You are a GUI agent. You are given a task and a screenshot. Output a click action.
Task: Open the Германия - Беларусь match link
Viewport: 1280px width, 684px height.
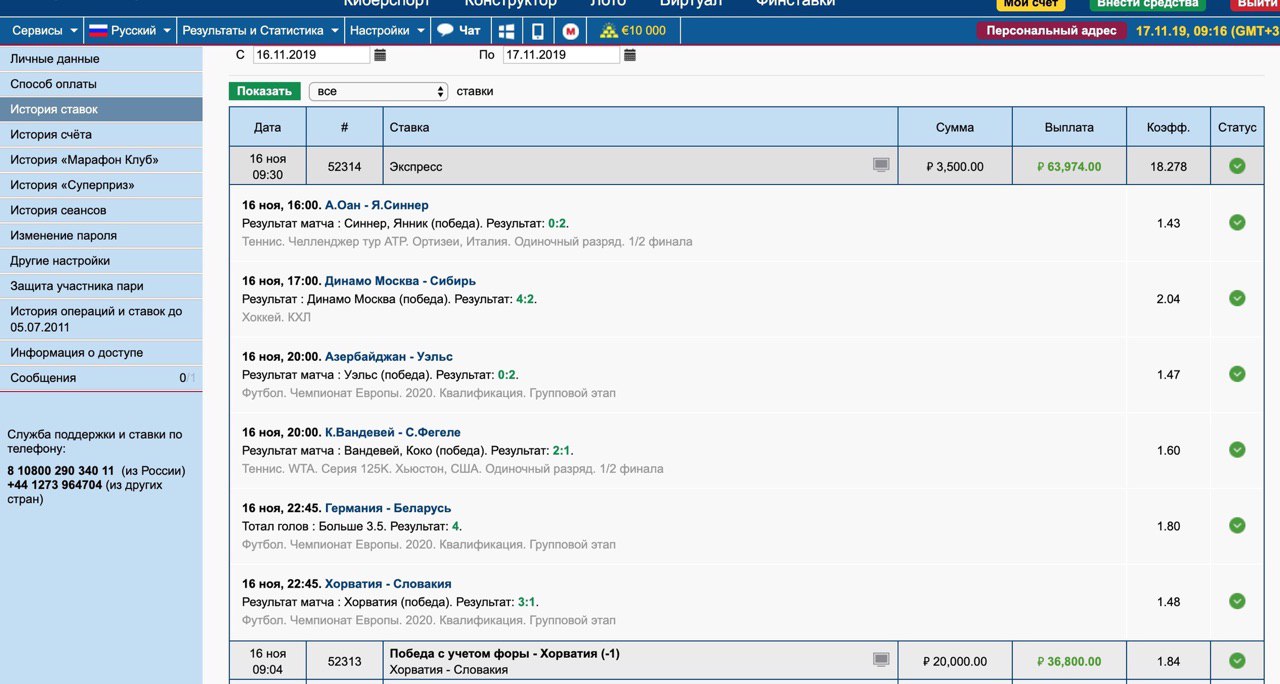(388, 508)
